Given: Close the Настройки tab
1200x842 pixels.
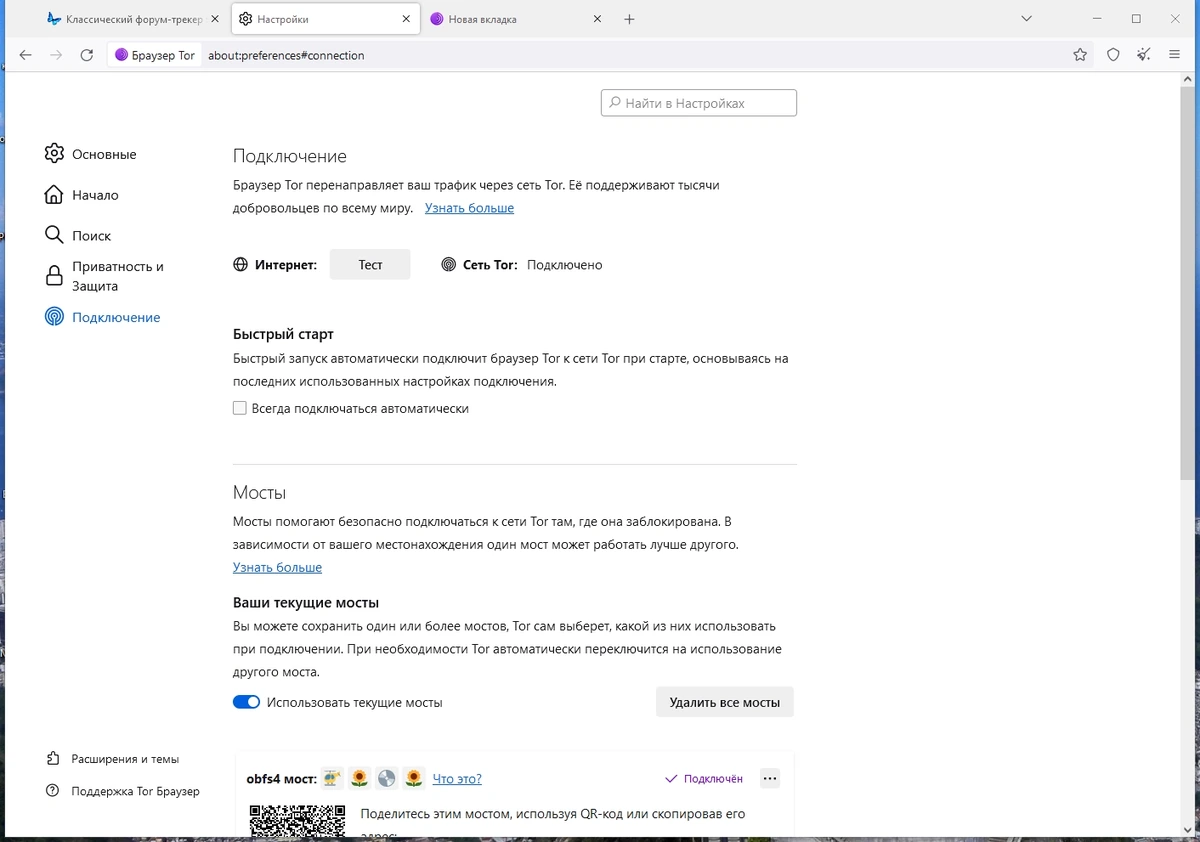Looking at the screenshot, I should tap(406, 19).
